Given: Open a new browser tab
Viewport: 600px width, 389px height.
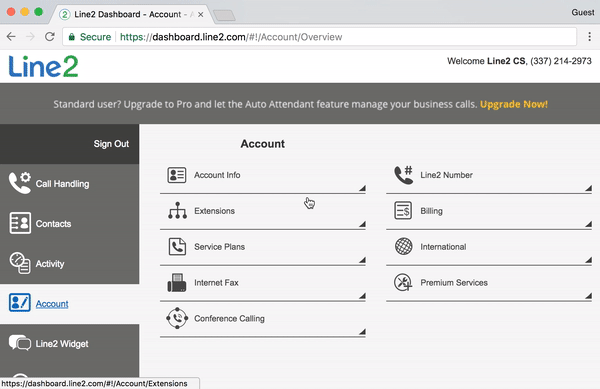Looking at the screenshot, I should coord(224,15).
